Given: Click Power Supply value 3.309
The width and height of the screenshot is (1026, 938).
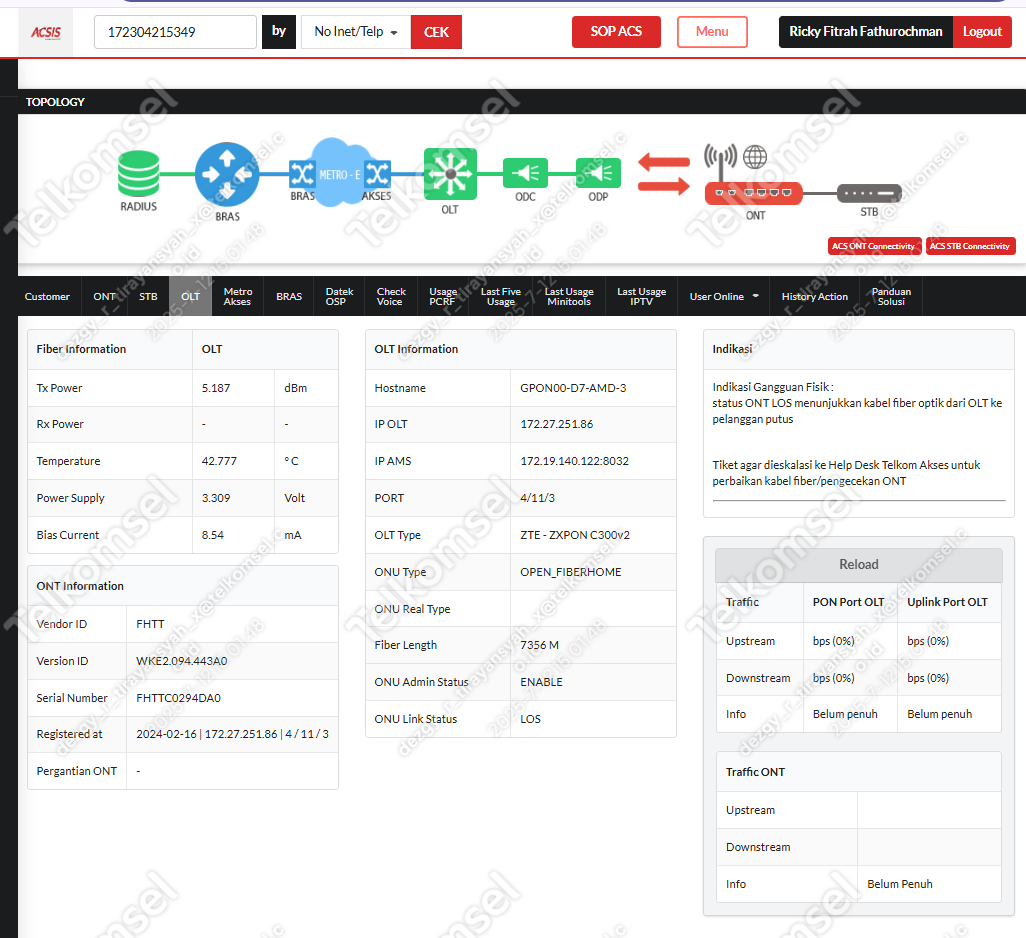Looking at the screenshot, I should point(216,498).
